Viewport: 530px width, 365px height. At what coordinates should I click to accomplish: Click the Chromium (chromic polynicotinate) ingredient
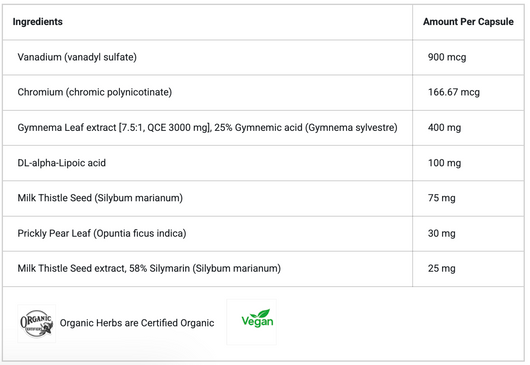(95, 92)
